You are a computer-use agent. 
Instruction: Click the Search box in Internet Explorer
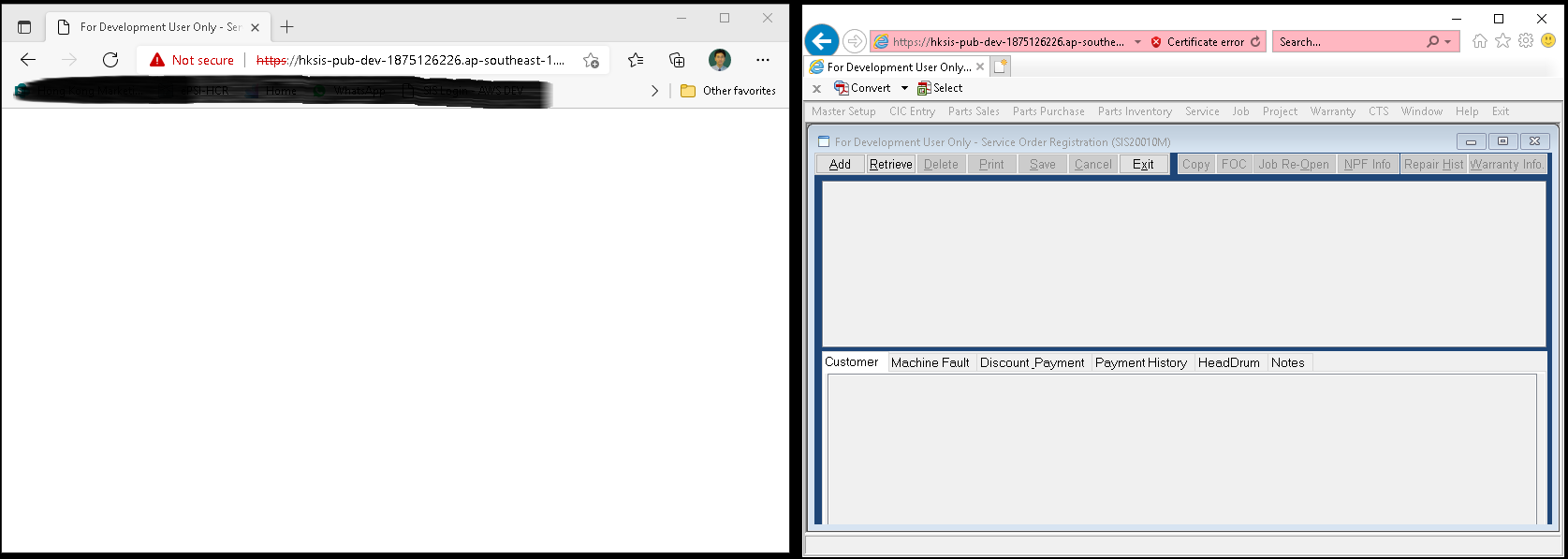coord(1348,42)
